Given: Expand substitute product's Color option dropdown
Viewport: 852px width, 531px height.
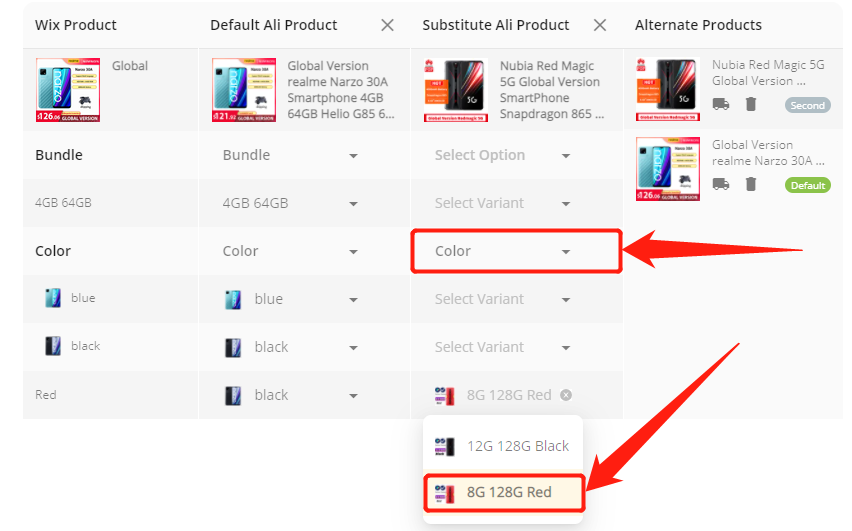Looking at the screenshot, I should [x=503, y=251].
